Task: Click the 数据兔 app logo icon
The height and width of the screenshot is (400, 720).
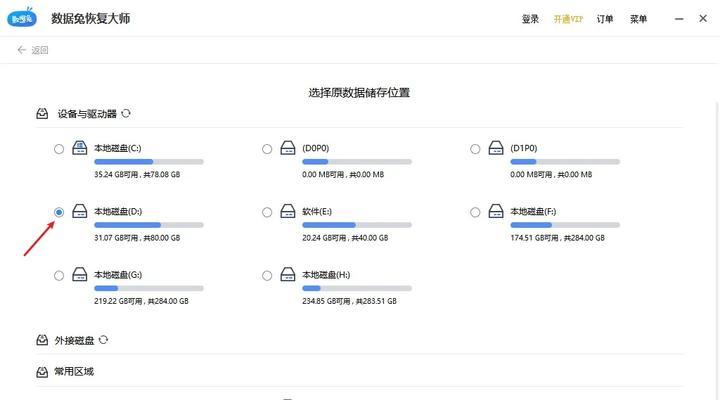Action: tap(22, 18)
